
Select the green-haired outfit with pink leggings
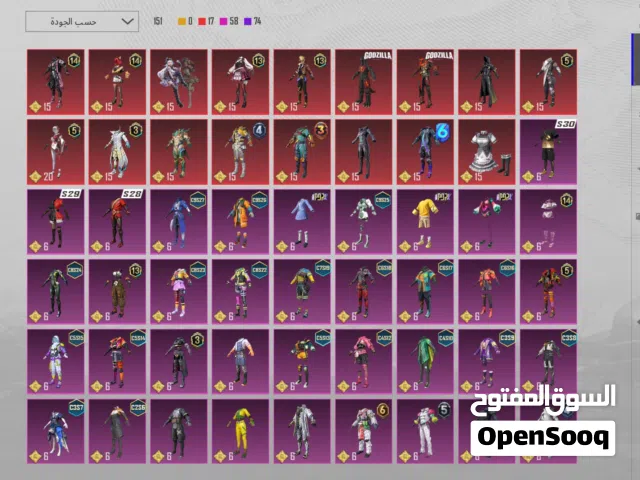point(240,291)
